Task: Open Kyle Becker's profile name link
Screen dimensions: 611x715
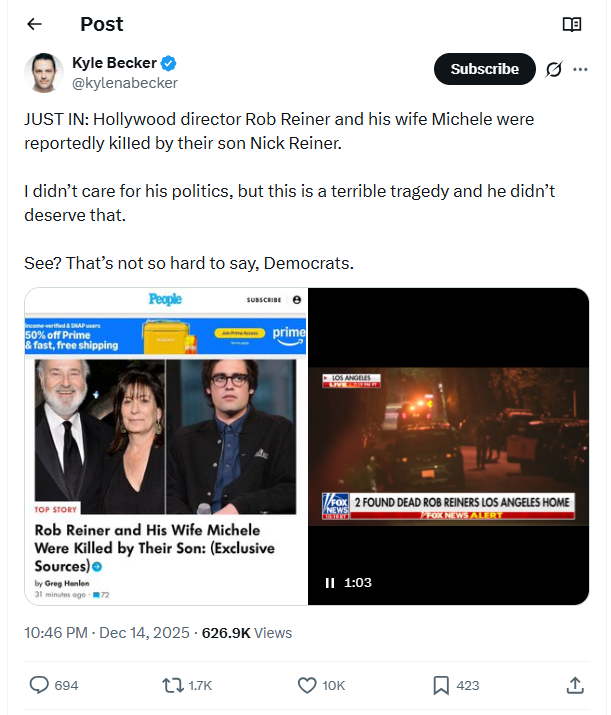Action: pyautogui.click(x=114, y=63)
